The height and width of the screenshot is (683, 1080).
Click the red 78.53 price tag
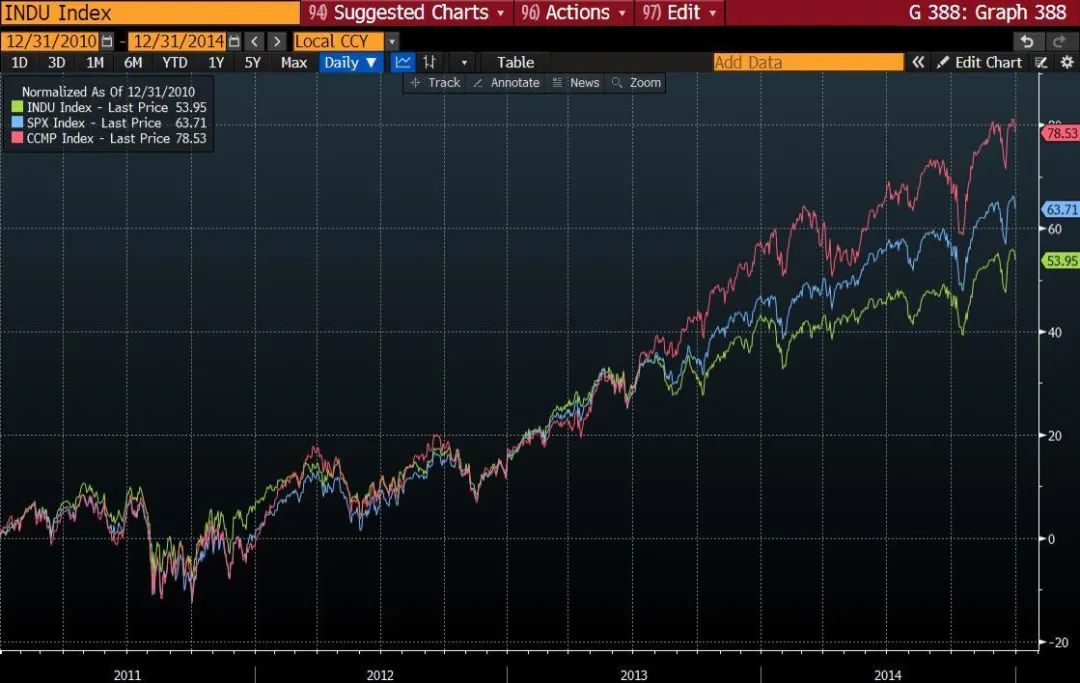click(1060, 133)
